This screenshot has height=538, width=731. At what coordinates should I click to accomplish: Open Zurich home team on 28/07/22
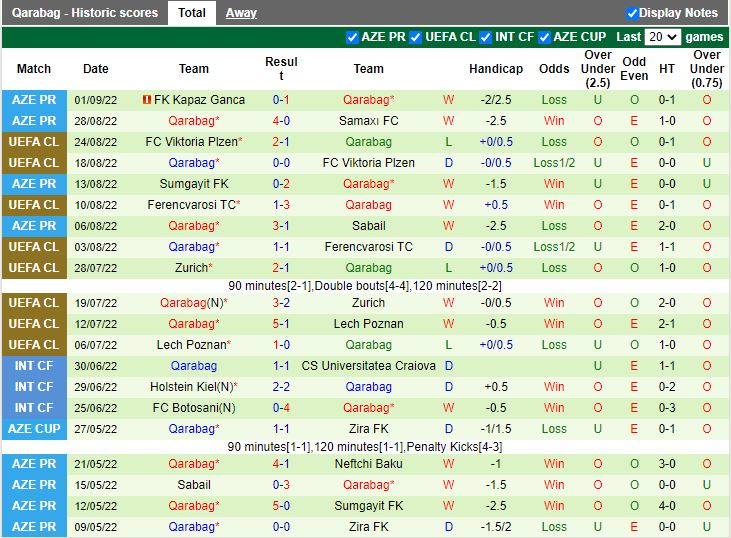click(x=193, y=268)
